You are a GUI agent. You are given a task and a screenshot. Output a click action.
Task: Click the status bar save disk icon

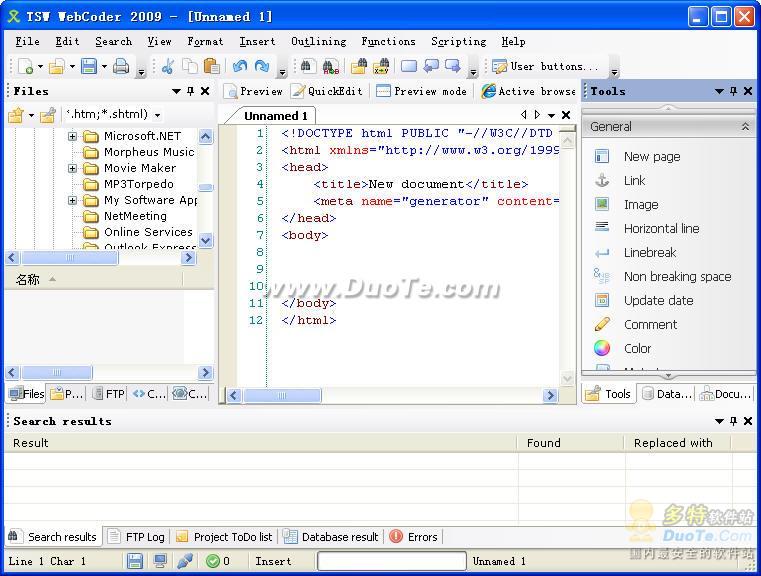point(135,561)
